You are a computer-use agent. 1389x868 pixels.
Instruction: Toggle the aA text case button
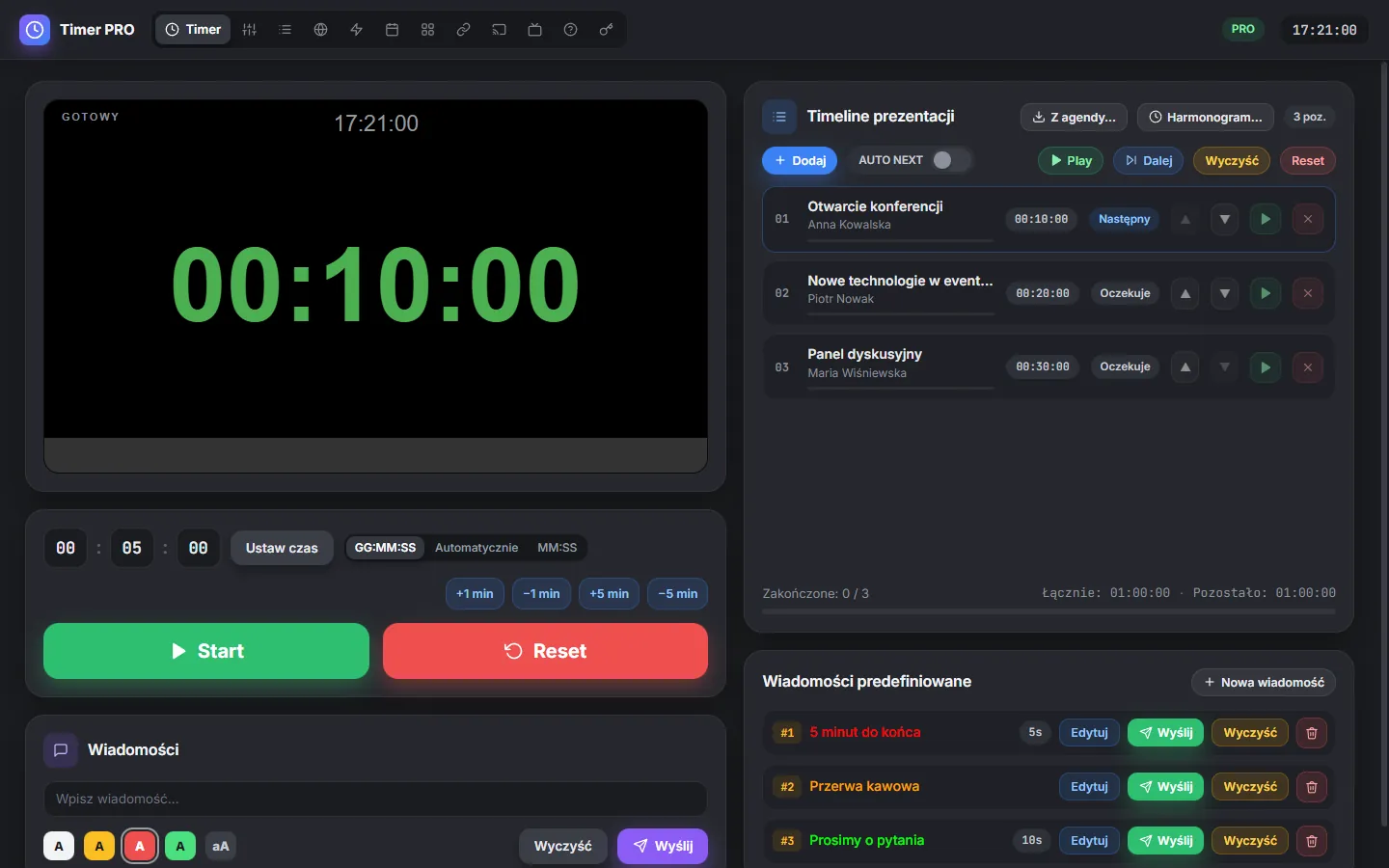(221, 846)
